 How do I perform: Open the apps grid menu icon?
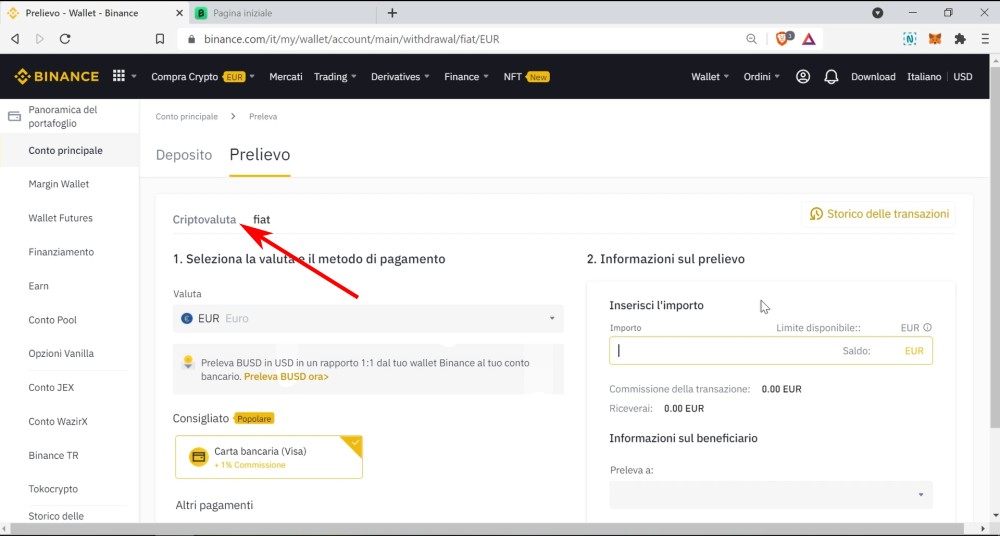coord(119,76)
